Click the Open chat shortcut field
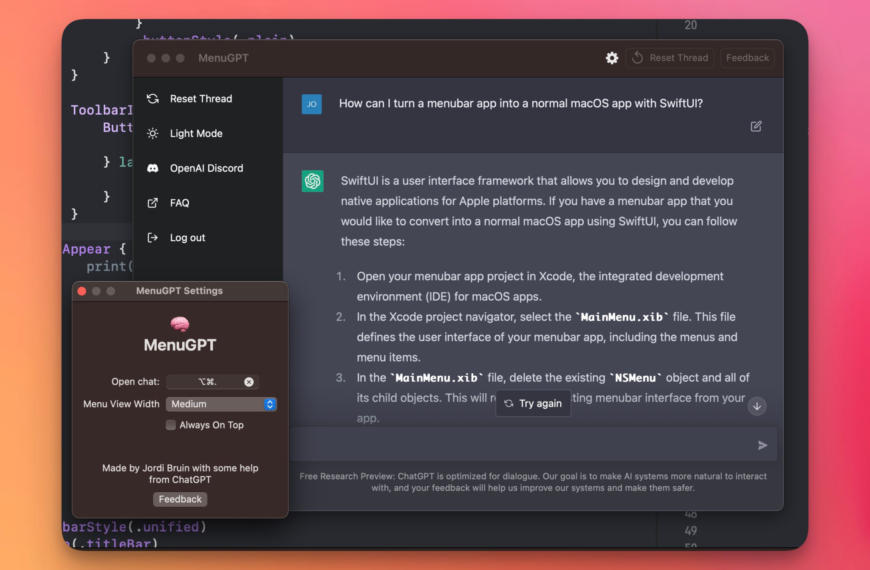The height and width of the screenshot is (570, 870). [x=213, y=382]
